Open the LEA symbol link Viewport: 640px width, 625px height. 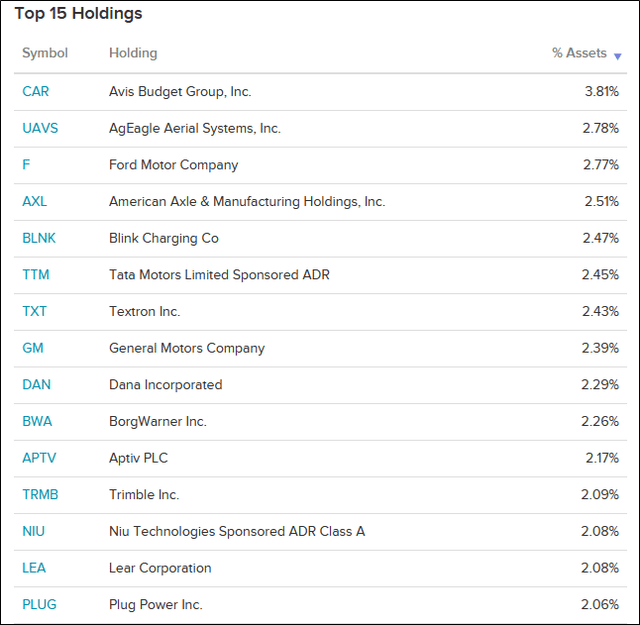[x=34, y=568]
